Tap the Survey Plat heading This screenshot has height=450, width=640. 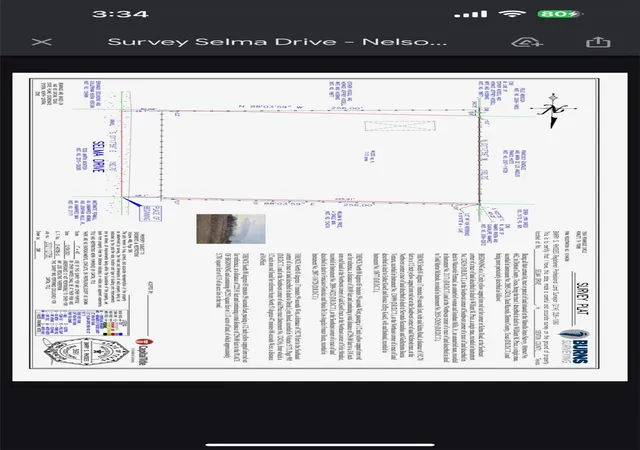(582, 297)
